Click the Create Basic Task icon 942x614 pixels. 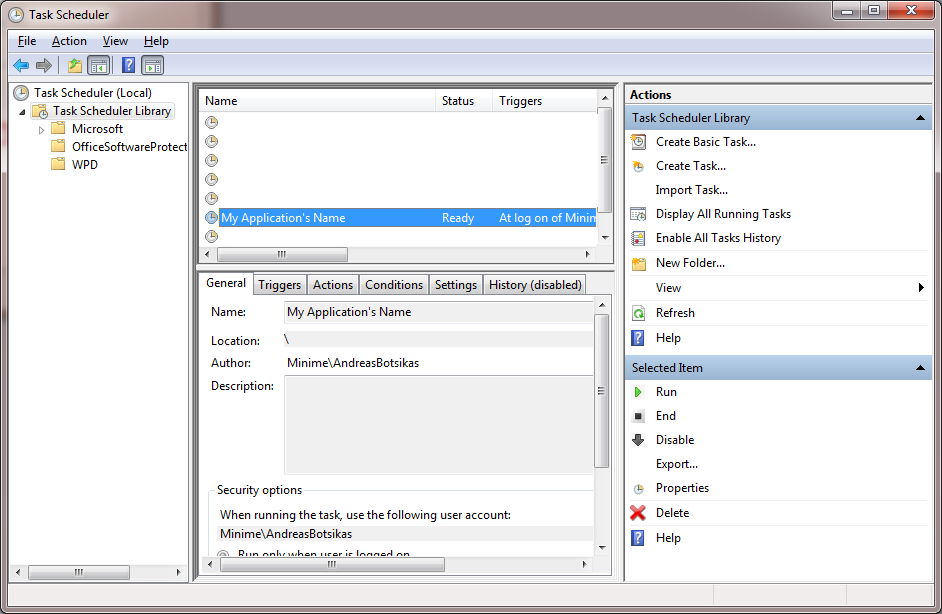click(x=638, y=142)
